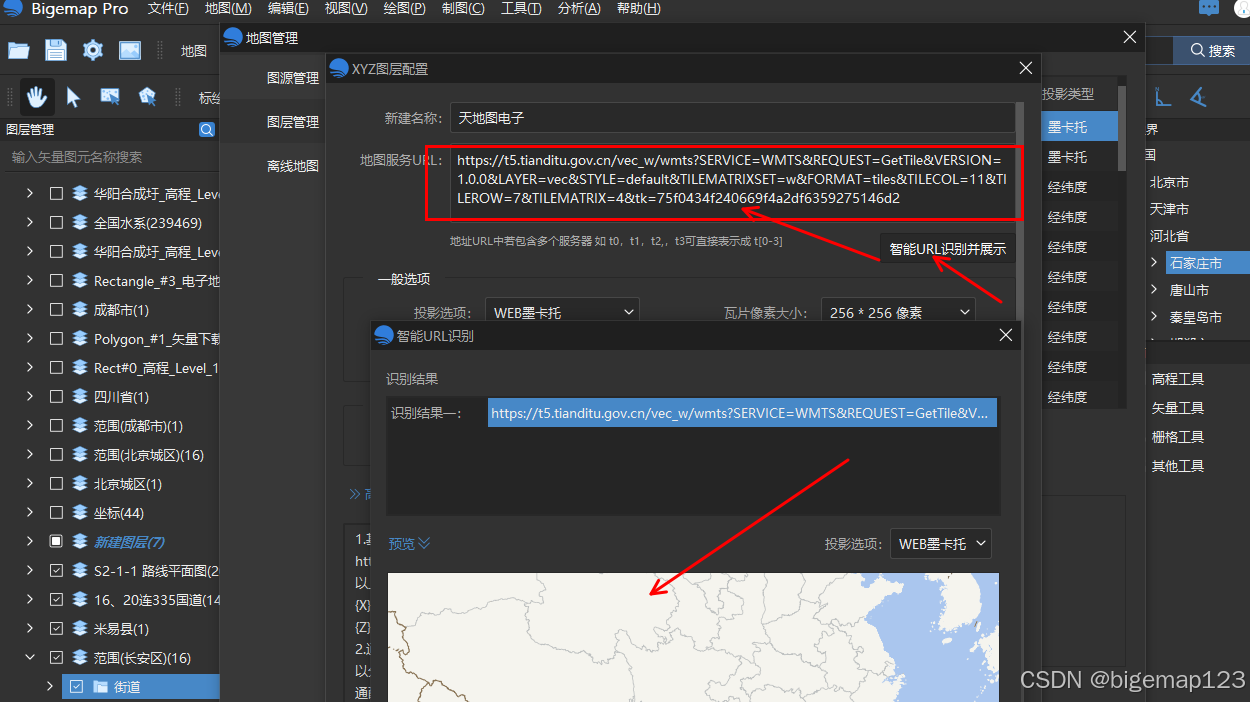Expand the 街道 folder
Viewport: 1250px width, 702px height.
tap(50, 687)
